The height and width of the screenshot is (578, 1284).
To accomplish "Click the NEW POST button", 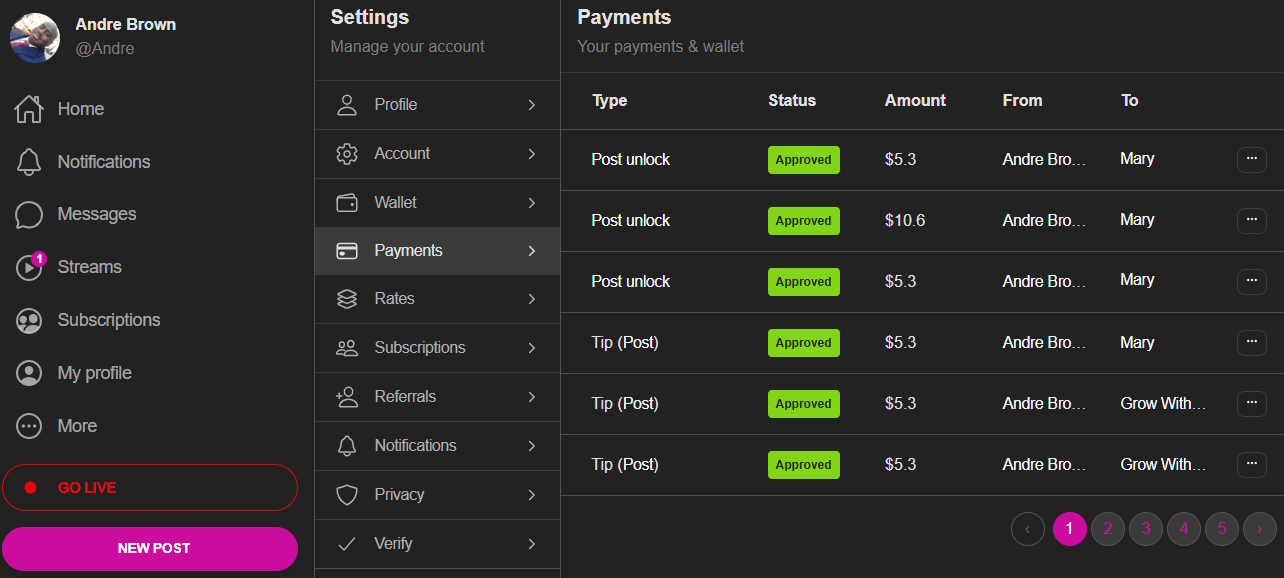I will [x=150, y=548].
